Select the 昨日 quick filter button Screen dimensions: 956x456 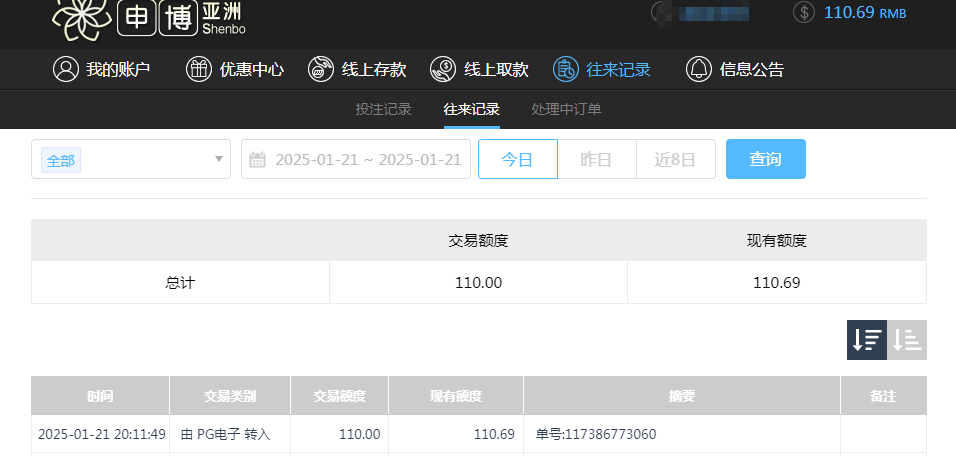pyautogui.click(x=596, y=160)
